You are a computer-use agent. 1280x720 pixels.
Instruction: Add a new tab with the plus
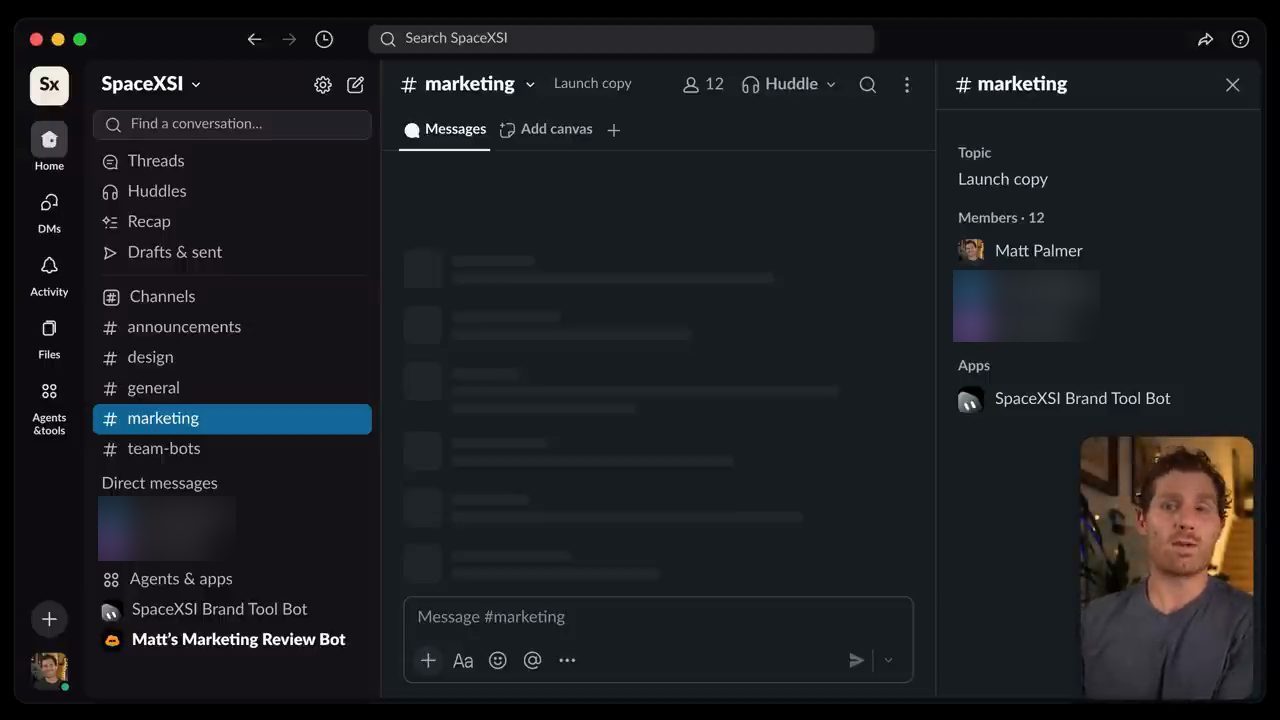(x=614, y=130)
